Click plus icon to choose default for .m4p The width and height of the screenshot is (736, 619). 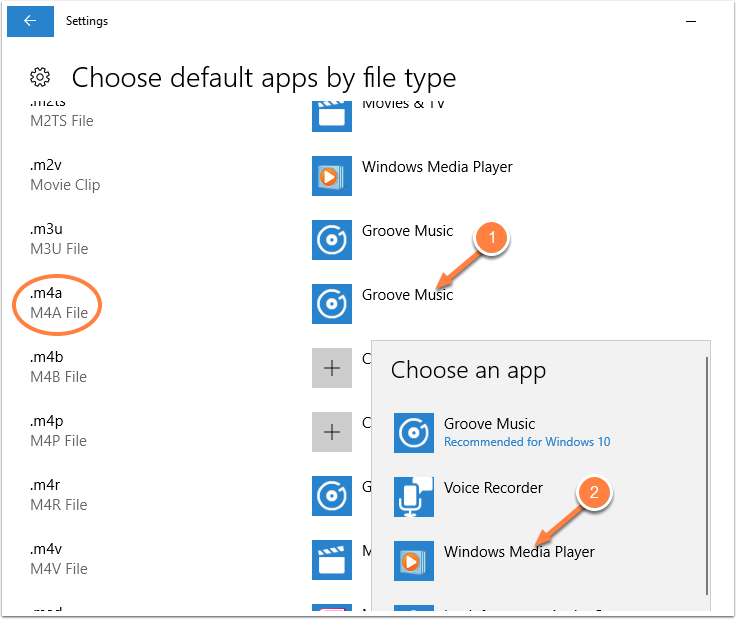pyautogui.click(x=332, y=432)
